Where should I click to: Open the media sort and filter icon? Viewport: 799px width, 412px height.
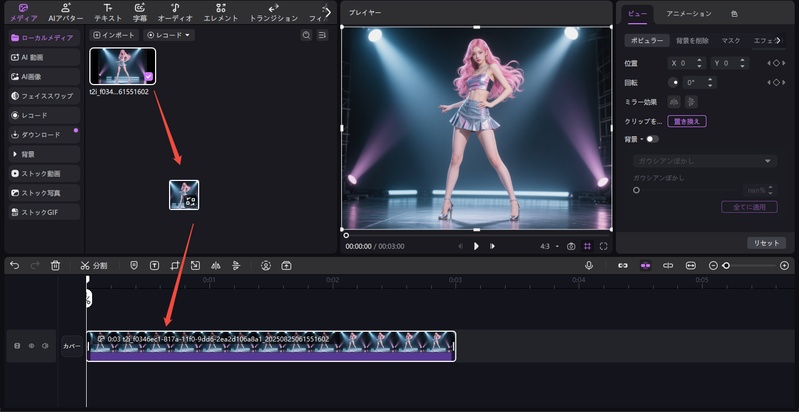click(322, 35)
